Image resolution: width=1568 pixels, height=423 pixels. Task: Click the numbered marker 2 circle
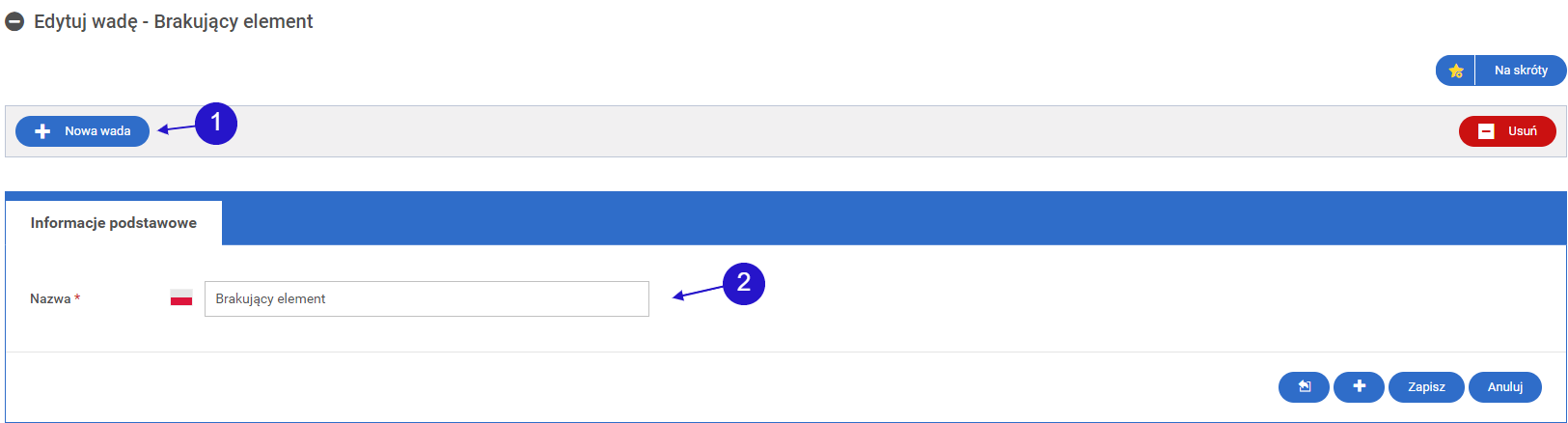pos(743,283)
